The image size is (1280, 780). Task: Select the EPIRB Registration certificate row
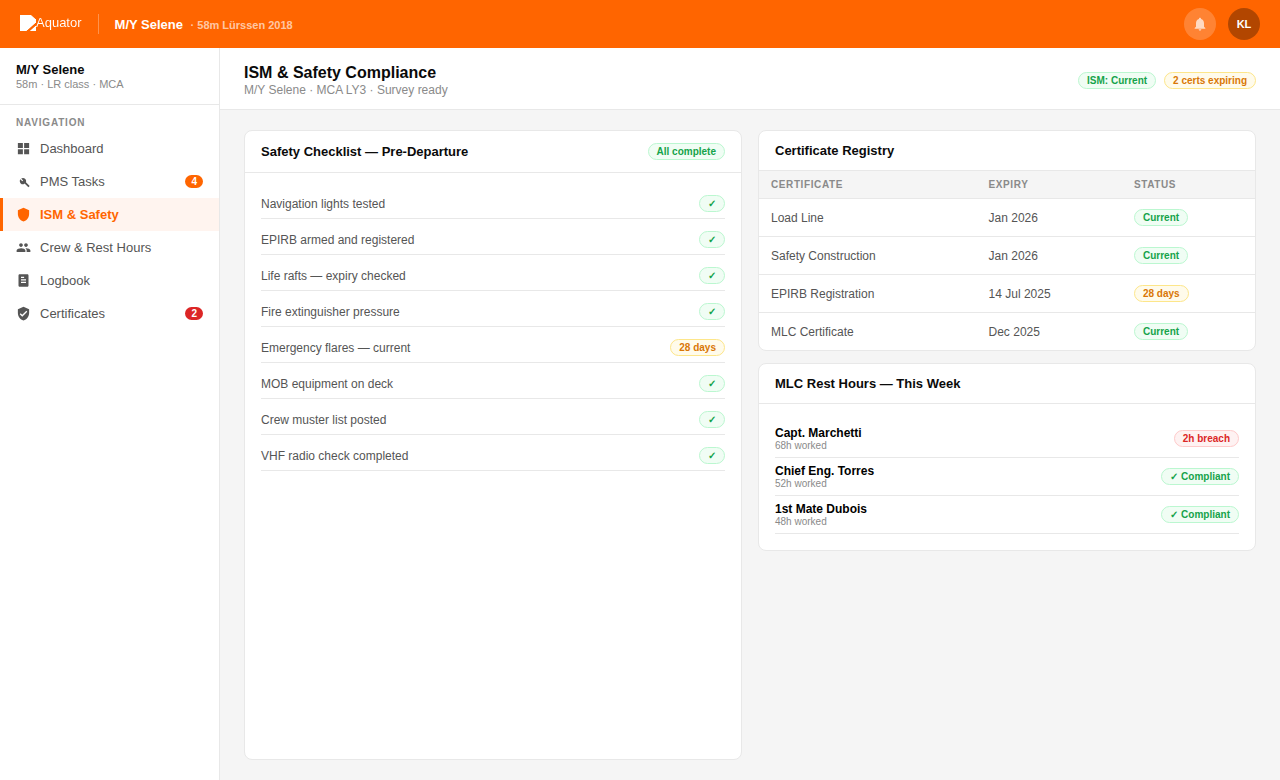(x=1007, y=294)
